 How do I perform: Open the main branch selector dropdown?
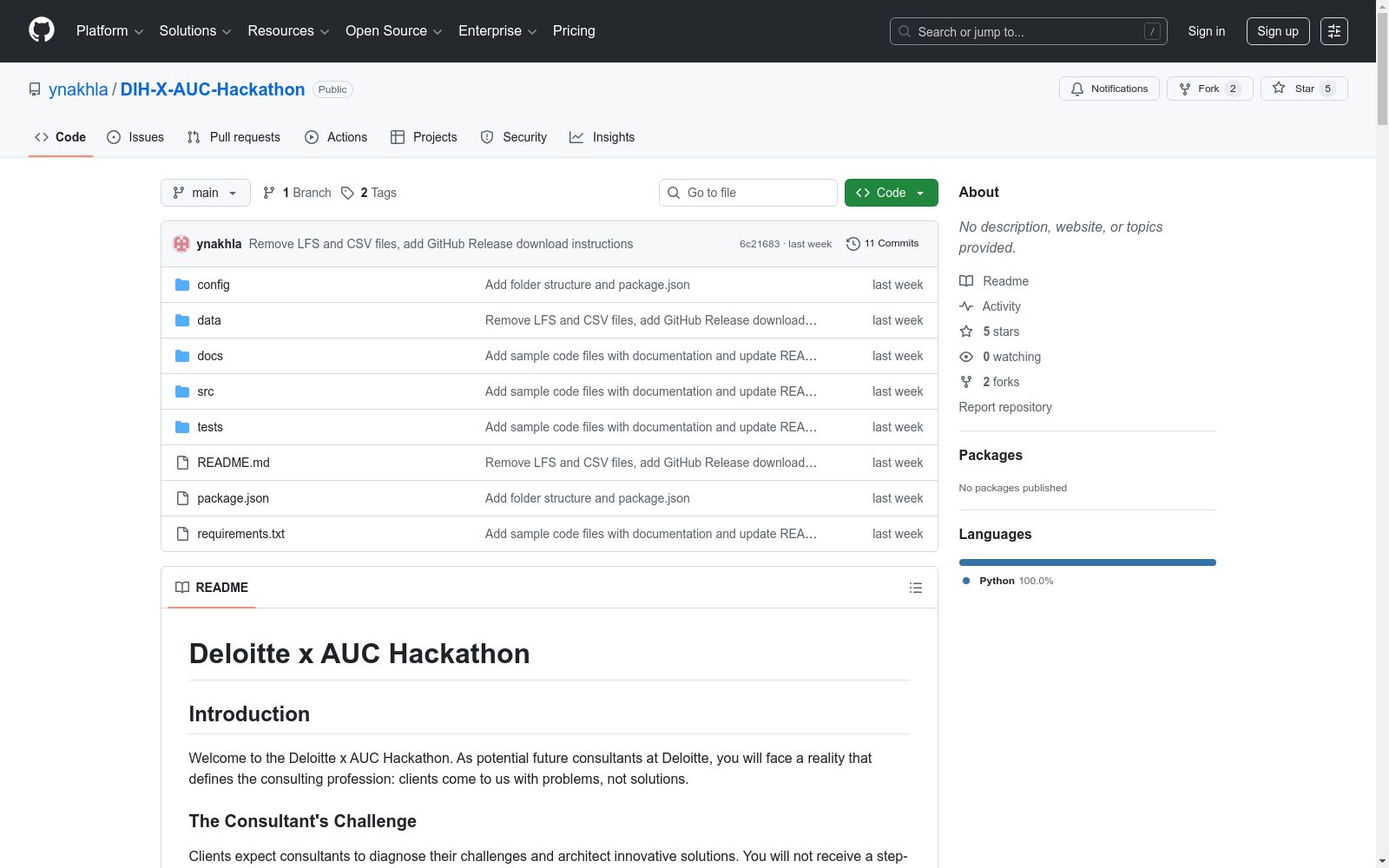coord(206,193)
